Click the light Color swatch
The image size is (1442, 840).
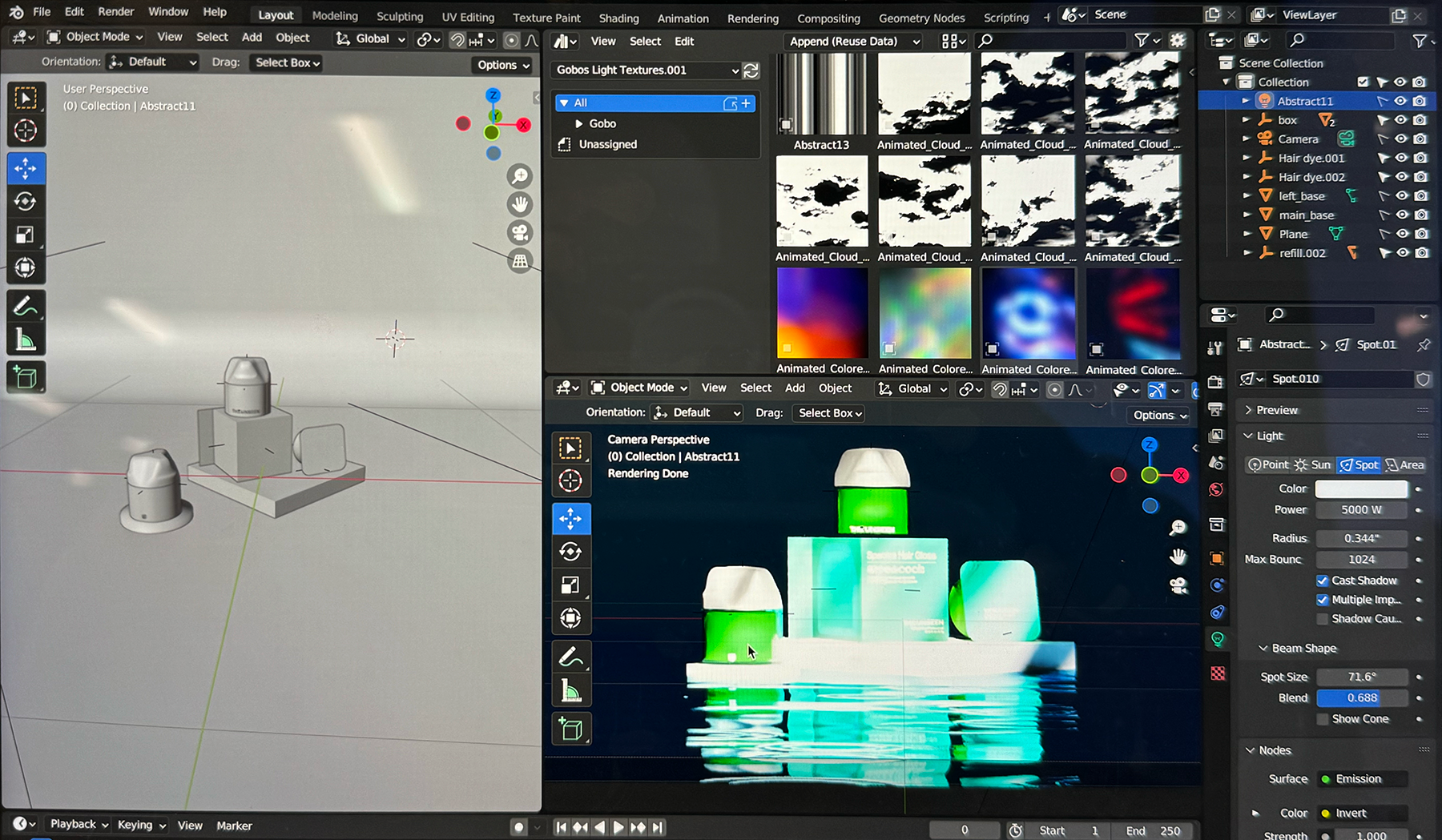coord(1361,488)
